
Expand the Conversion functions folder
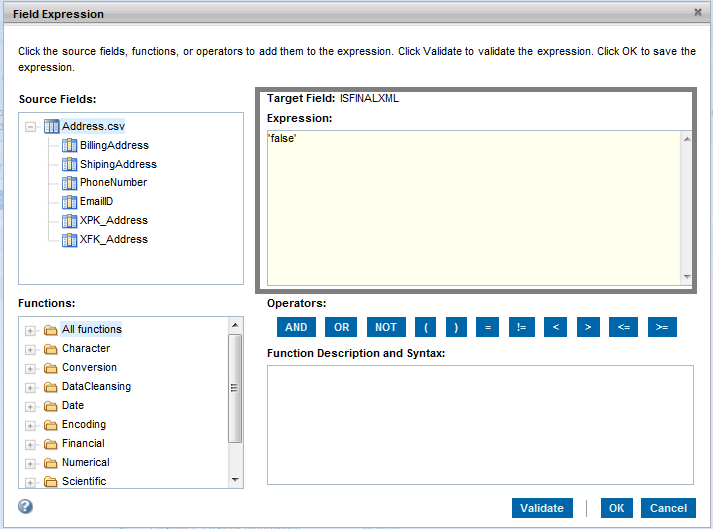[30, 369]
